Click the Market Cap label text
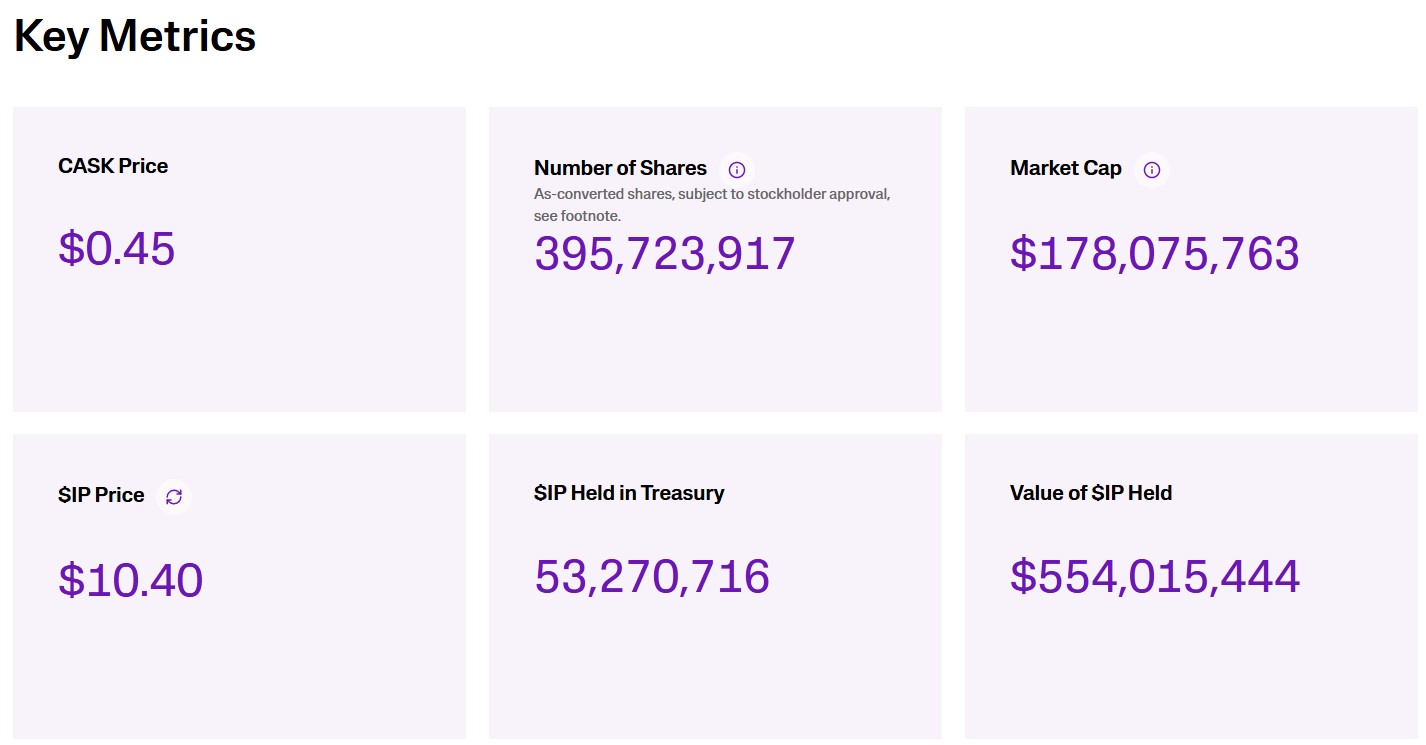The image size is (1426, 745). coord(1065,168)
